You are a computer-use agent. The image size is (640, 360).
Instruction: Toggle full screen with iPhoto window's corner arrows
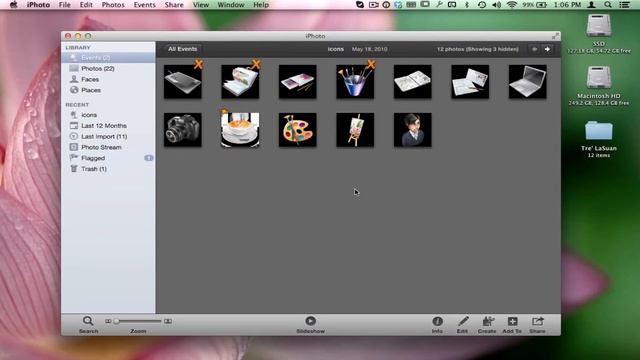point(555,36)
